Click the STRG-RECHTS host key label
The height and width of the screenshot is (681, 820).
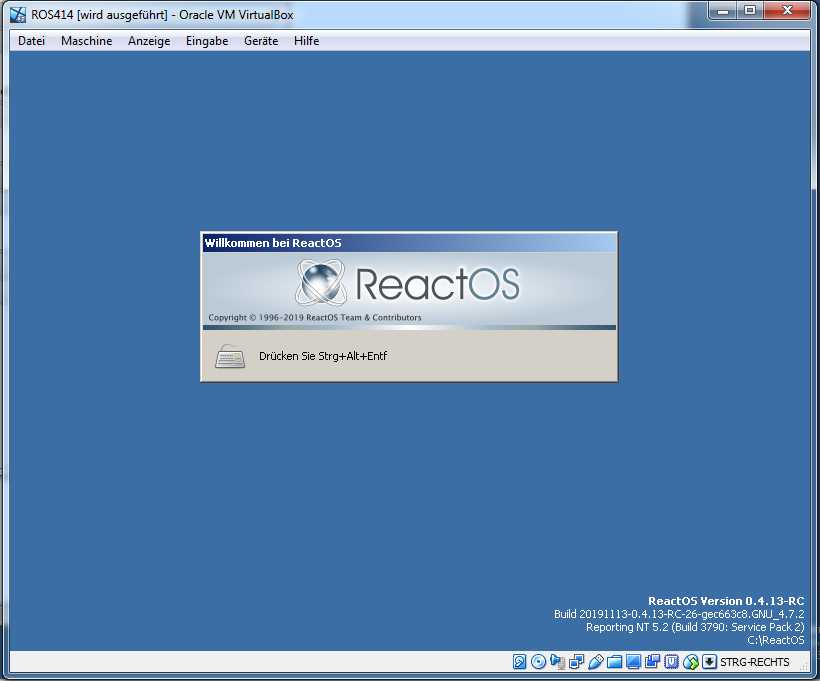tap(755, 662)
